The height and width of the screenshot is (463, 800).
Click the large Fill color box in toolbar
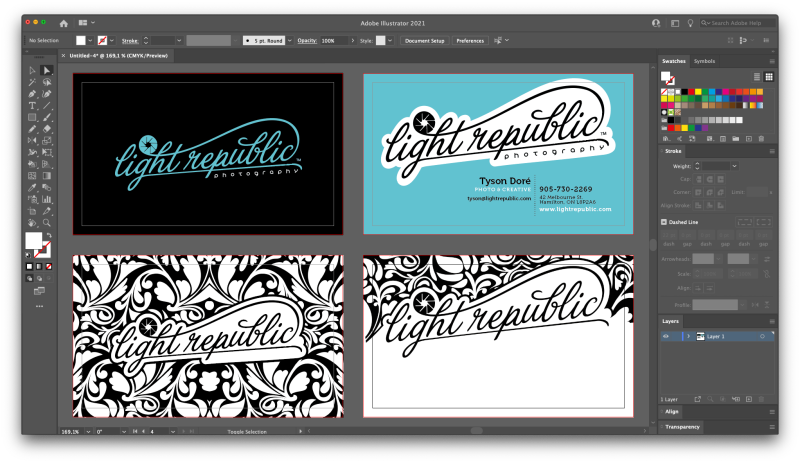click(x=34, y=241)
